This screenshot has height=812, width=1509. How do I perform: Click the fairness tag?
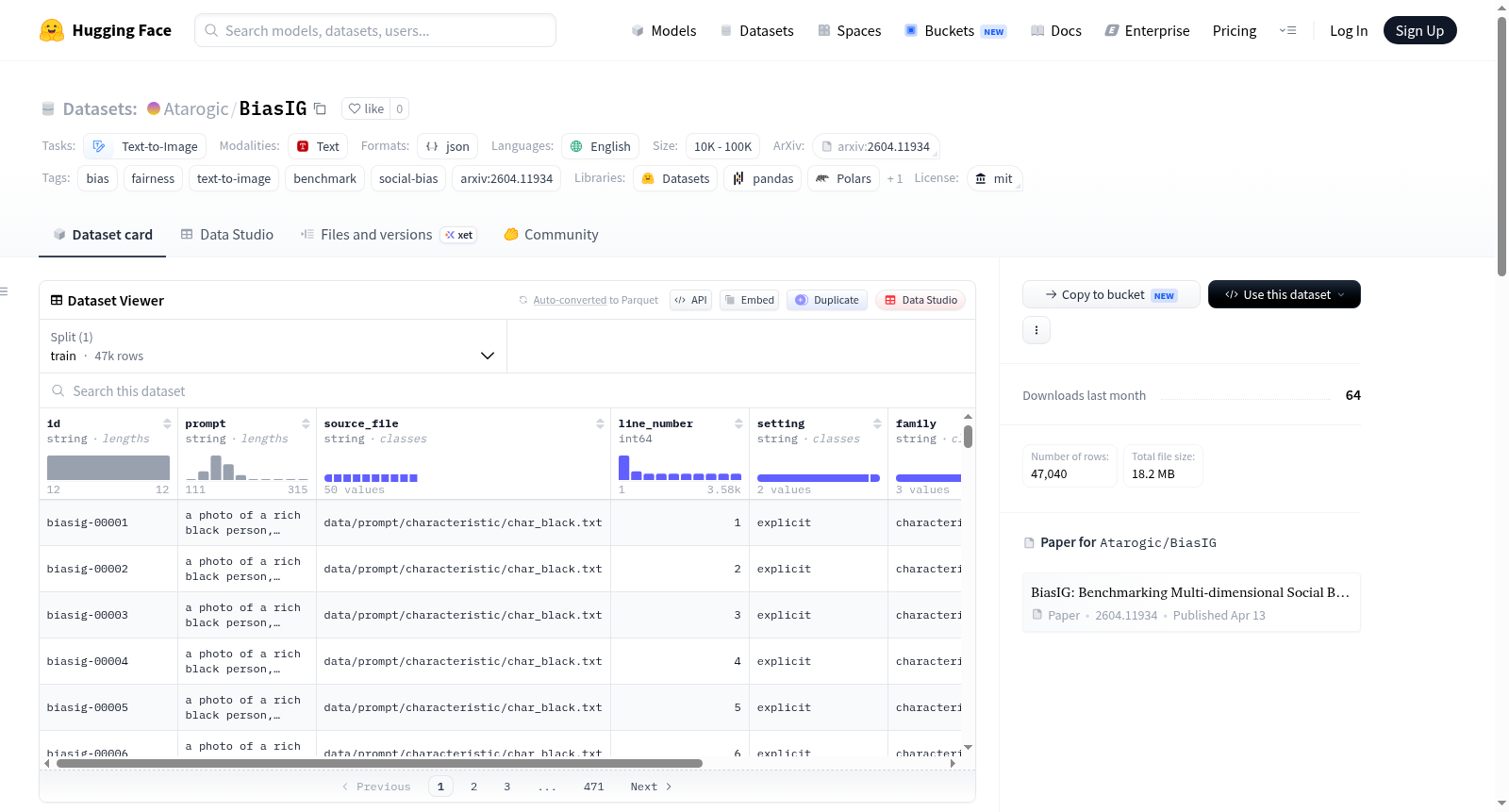point(153,178)
